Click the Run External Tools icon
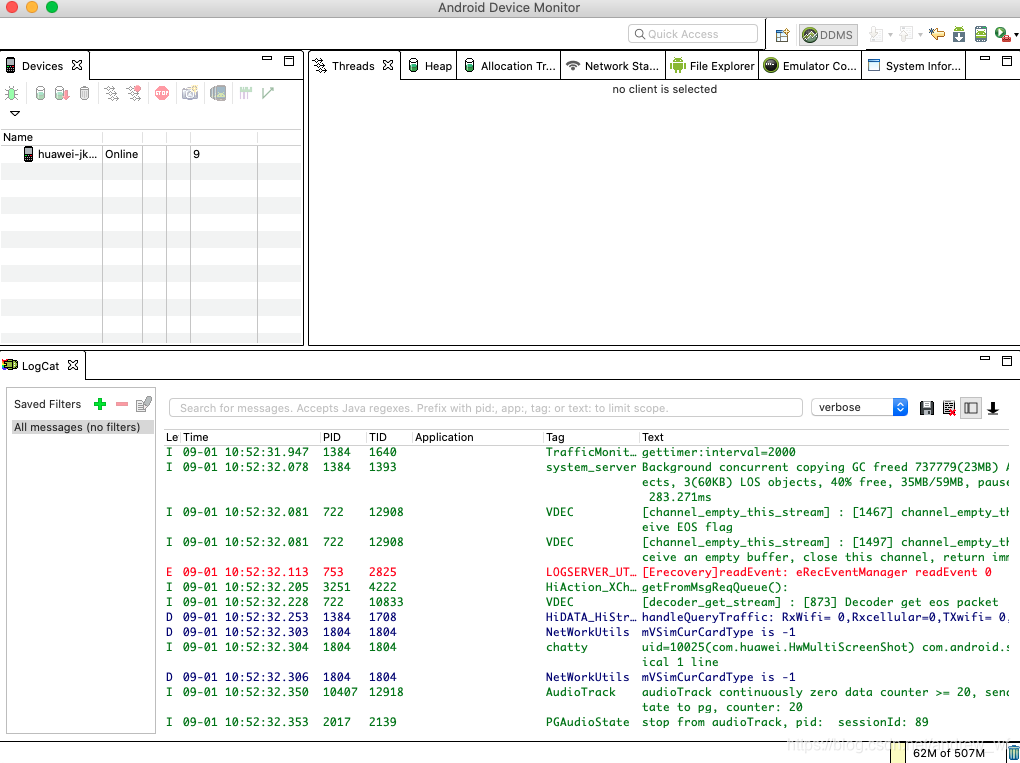 [1002, 34]
